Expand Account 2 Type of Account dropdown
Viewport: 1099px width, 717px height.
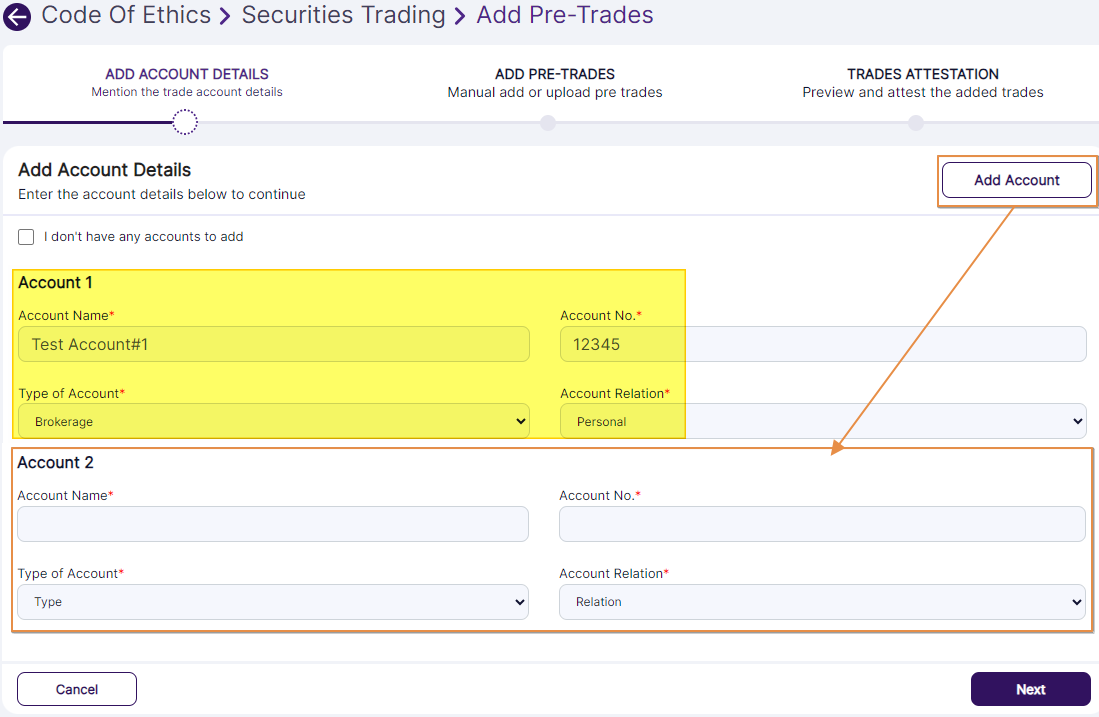(273, 602)
